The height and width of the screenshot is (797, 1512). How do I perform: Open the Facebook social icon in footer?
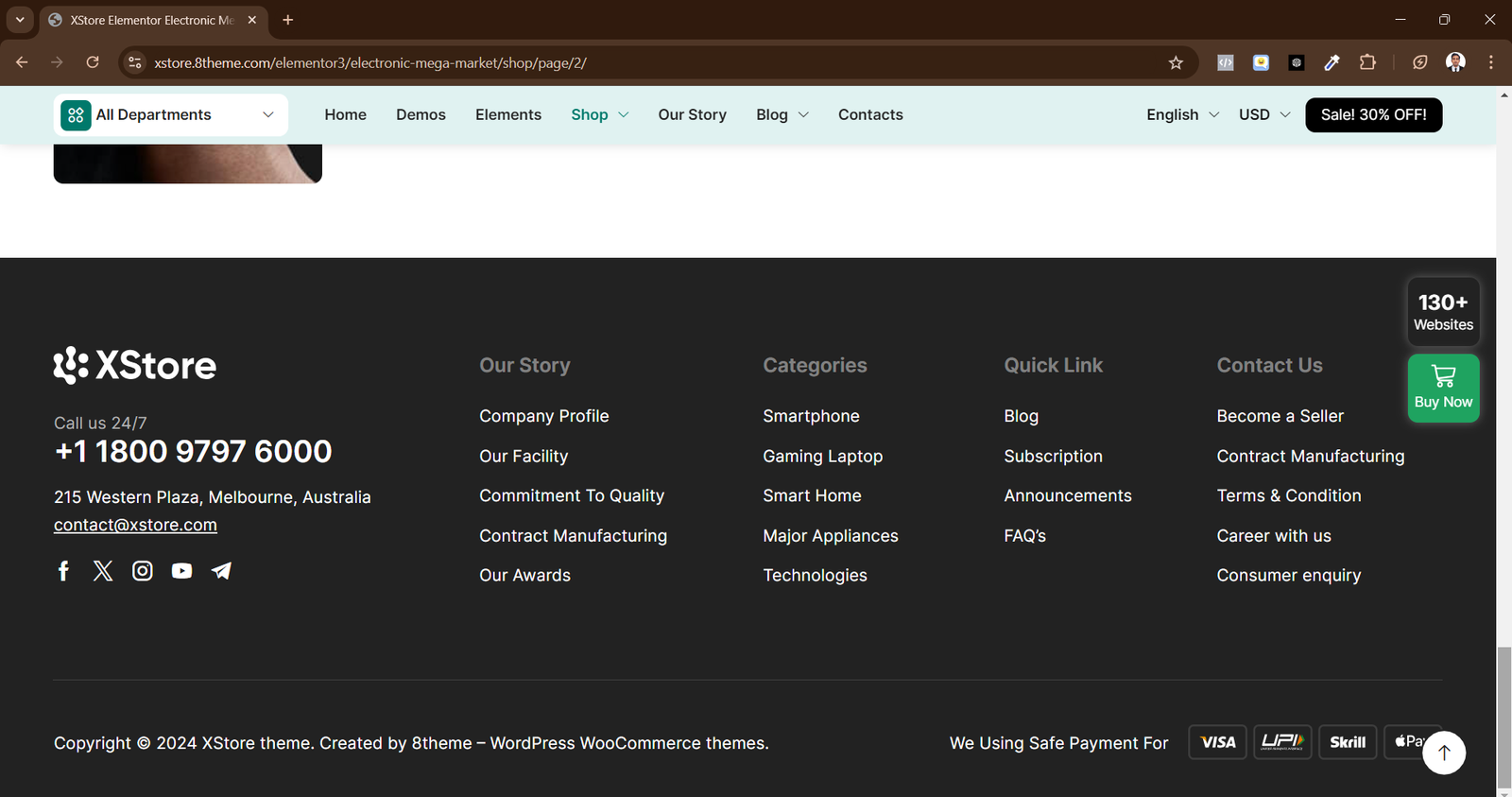[63, 571]
